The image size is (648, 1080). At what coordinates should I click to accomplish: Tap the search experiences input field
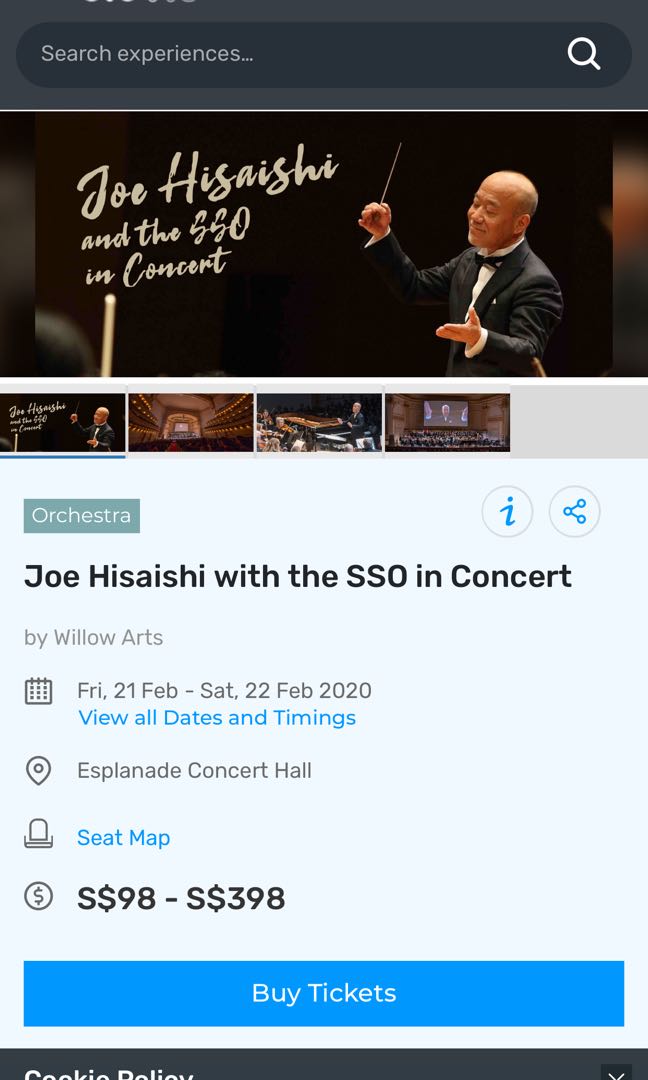250,55
